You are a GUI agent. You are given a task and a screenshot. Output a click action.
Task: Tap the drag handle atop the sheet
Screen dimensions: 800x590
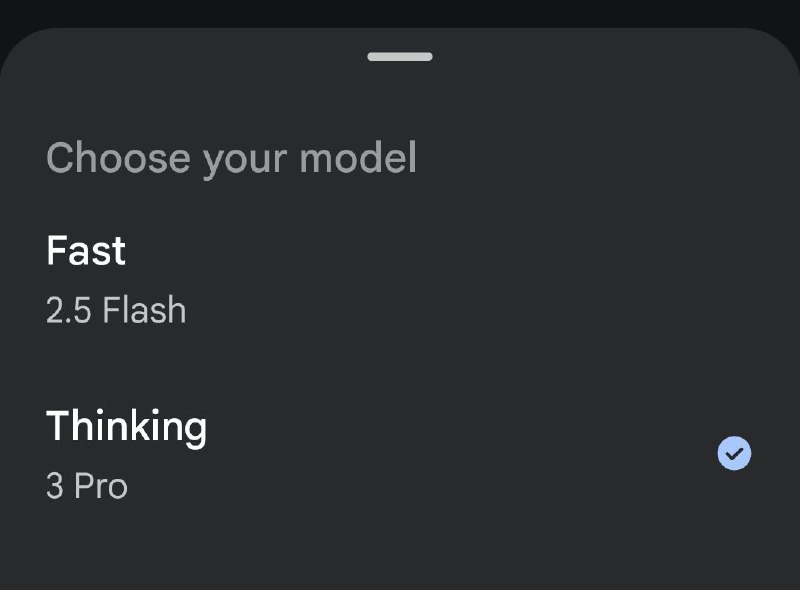tap(400, 57)
